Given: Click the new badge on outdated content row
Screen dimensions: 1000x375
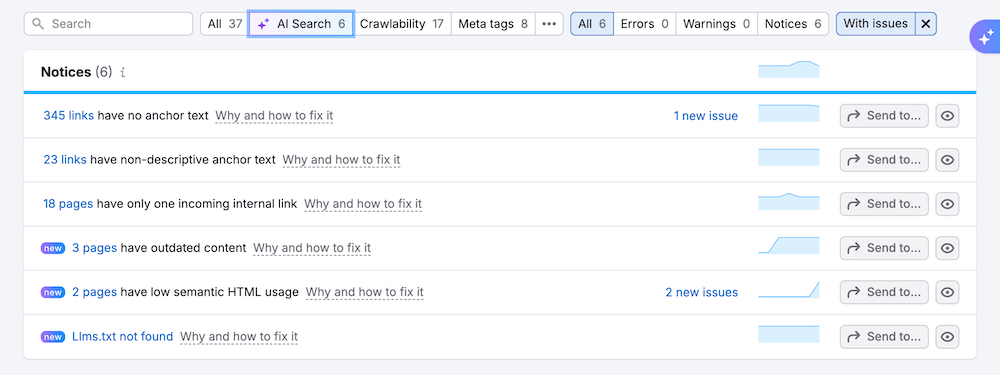Looking at the screenshot, I should click(53, 248).
